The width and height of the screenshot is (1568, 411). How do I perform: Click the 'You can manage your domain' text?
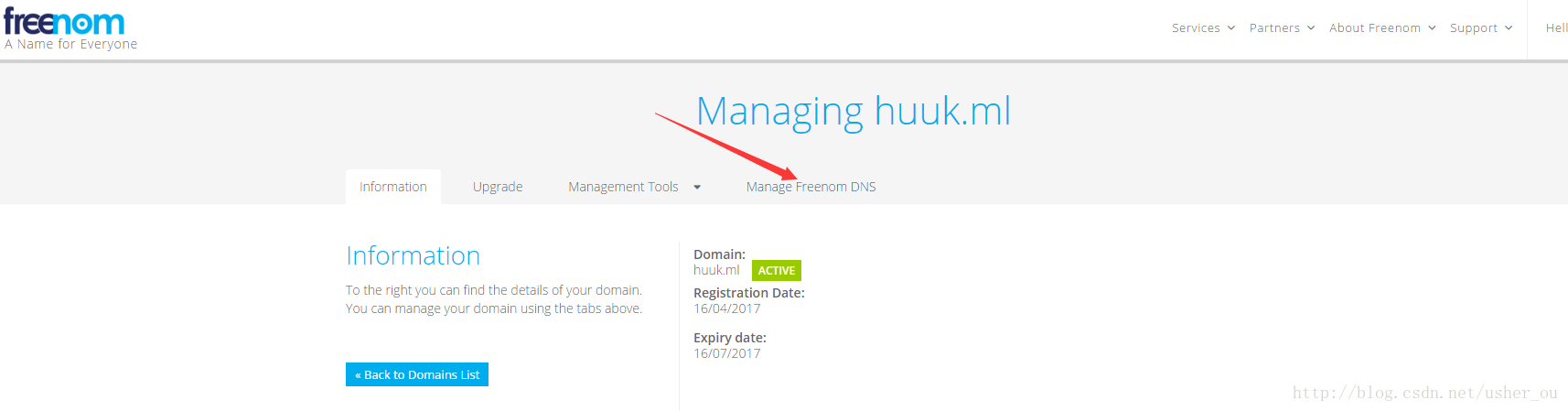pos(494,308)
